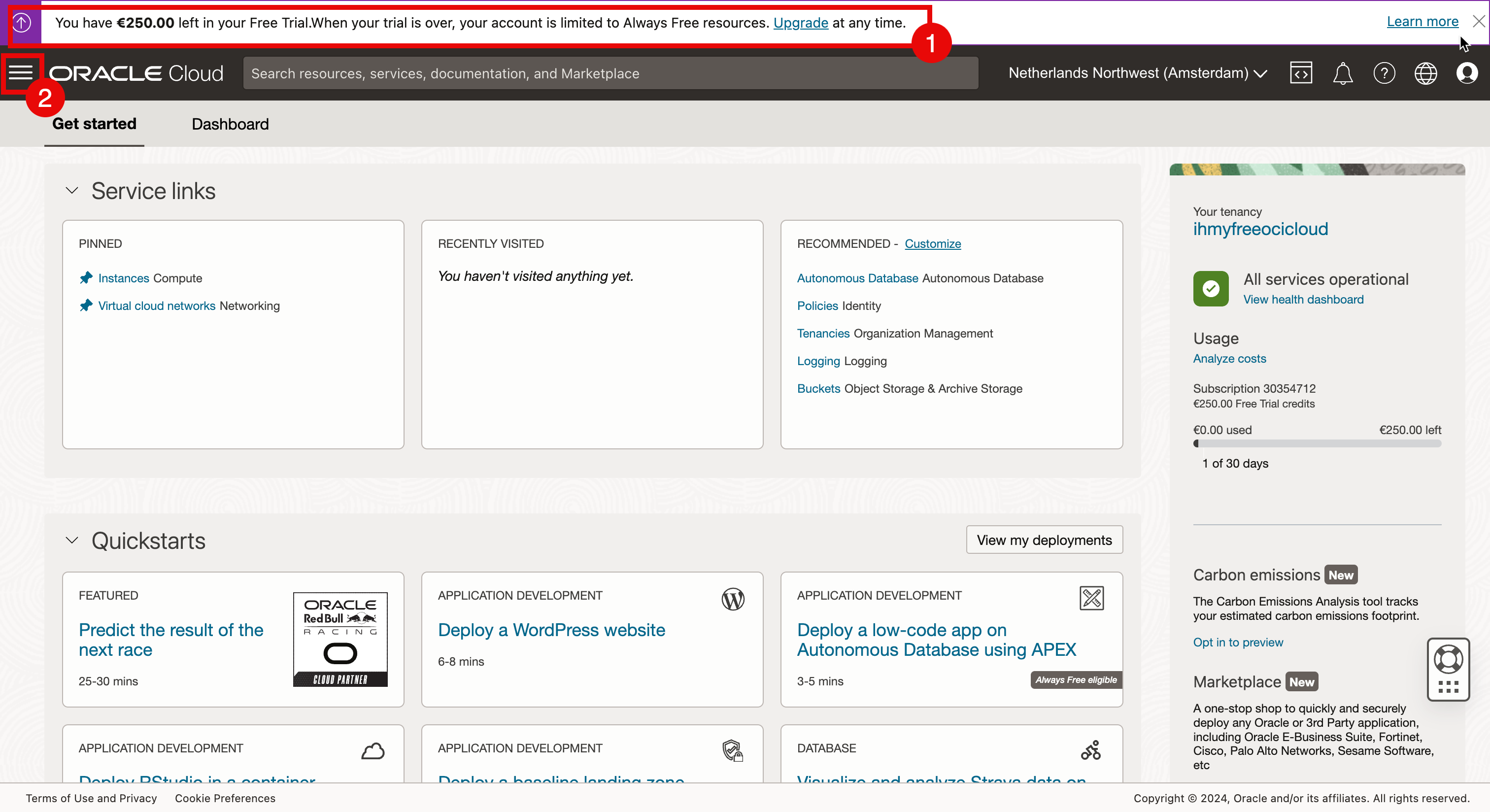
Task: Open pinned Instances Compute link
Action: tap(123, 278)
